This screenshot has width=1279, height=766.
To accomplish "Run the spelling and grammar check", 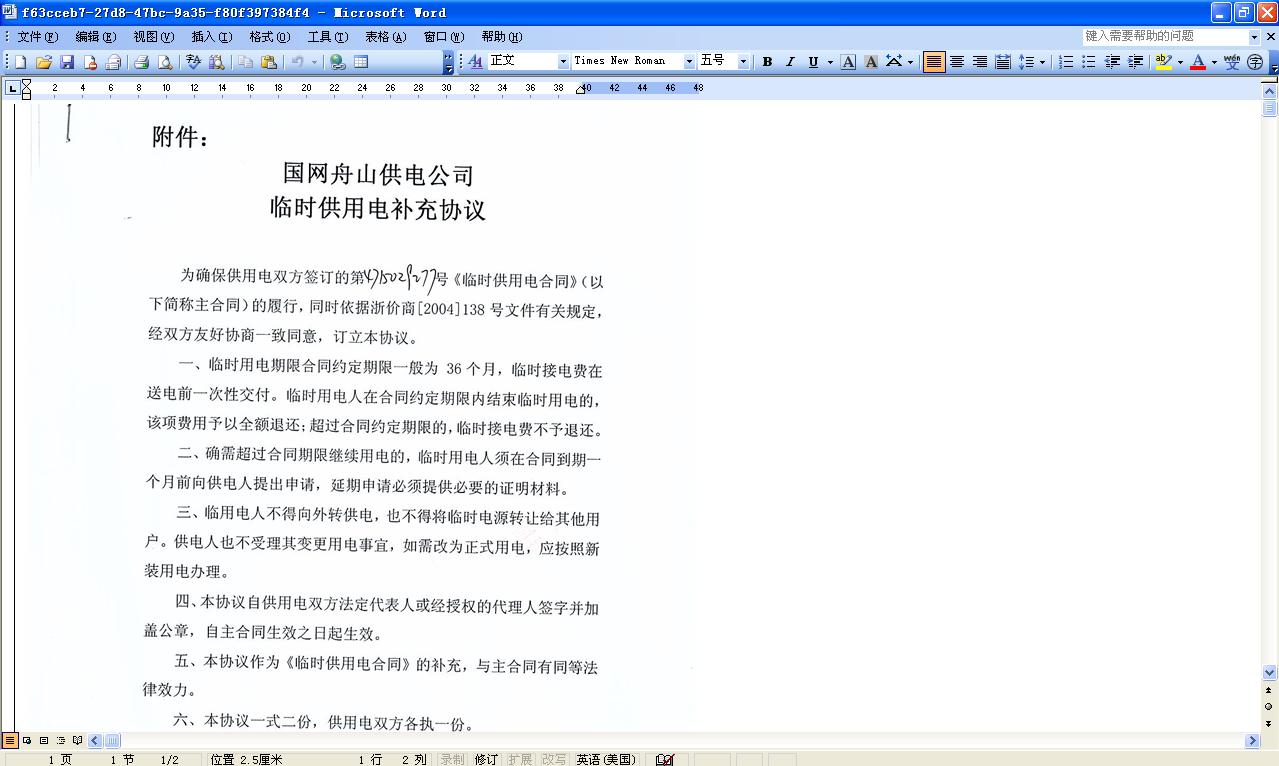I will click(x=193, y=62).
